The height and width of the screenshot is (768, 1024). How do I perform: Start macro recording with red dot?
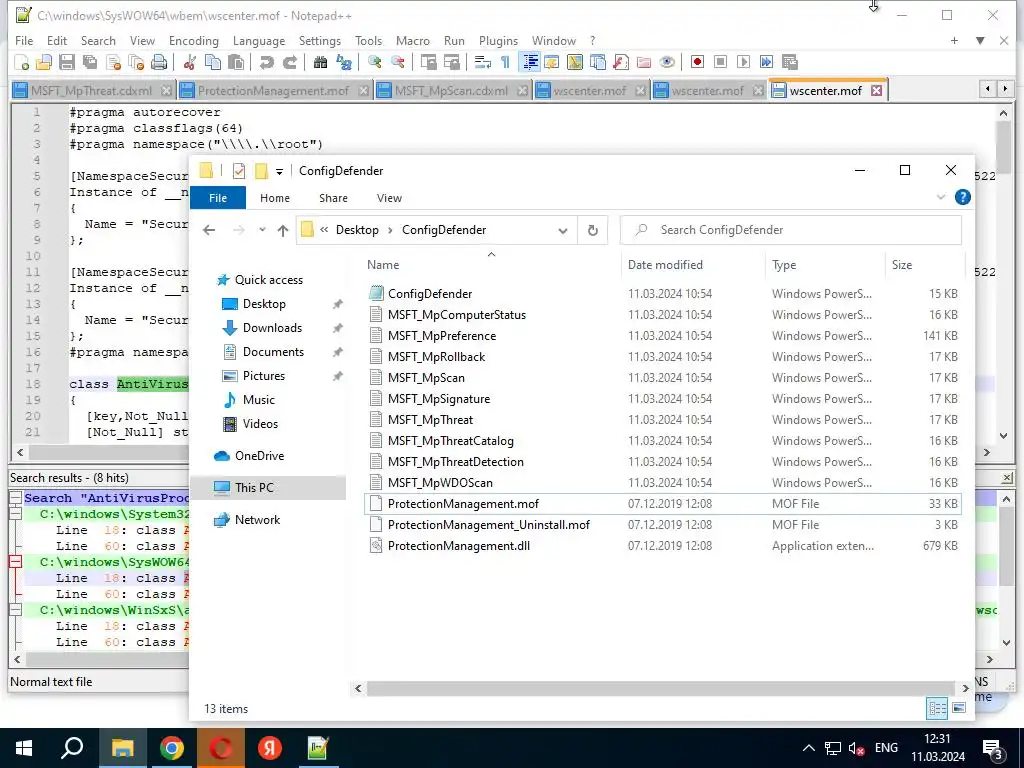click(x=697, y=63)
